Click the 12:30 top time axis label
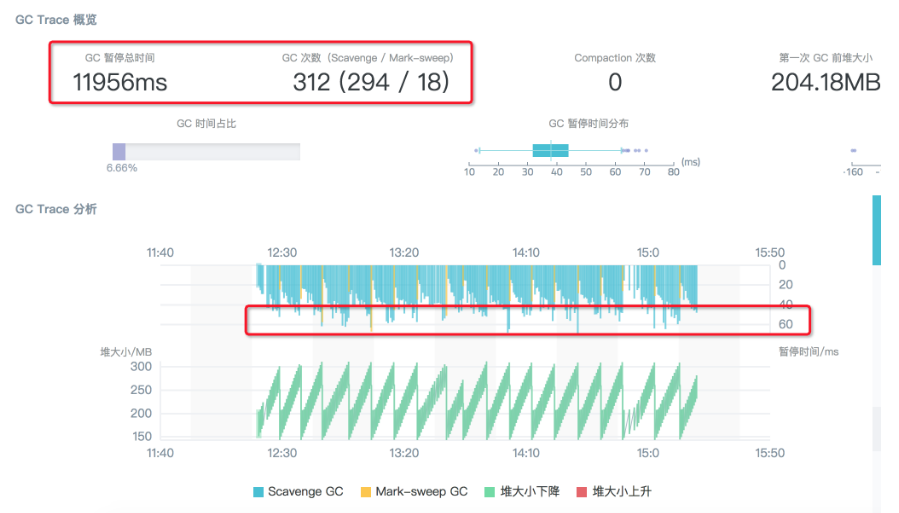 [282, 253]
